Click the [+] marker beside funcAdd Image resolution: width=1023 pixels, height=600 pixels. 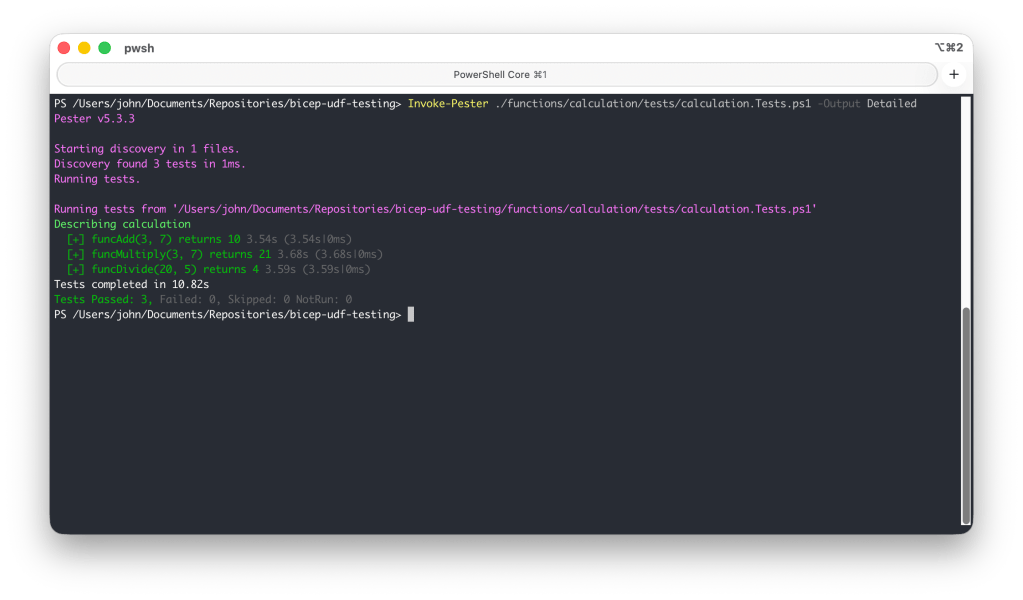point(76,239)
